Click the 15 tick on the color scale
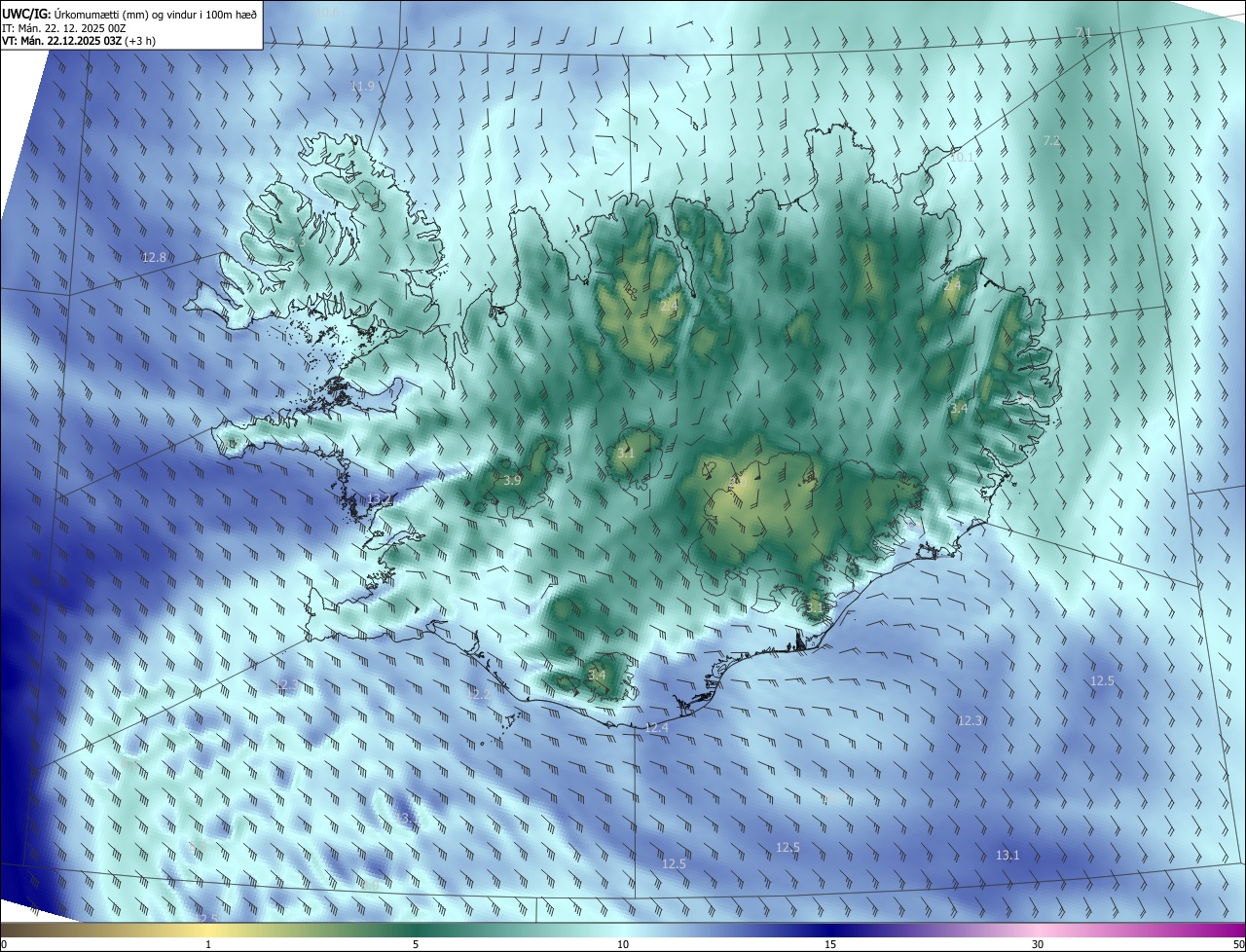 (830, 944)
